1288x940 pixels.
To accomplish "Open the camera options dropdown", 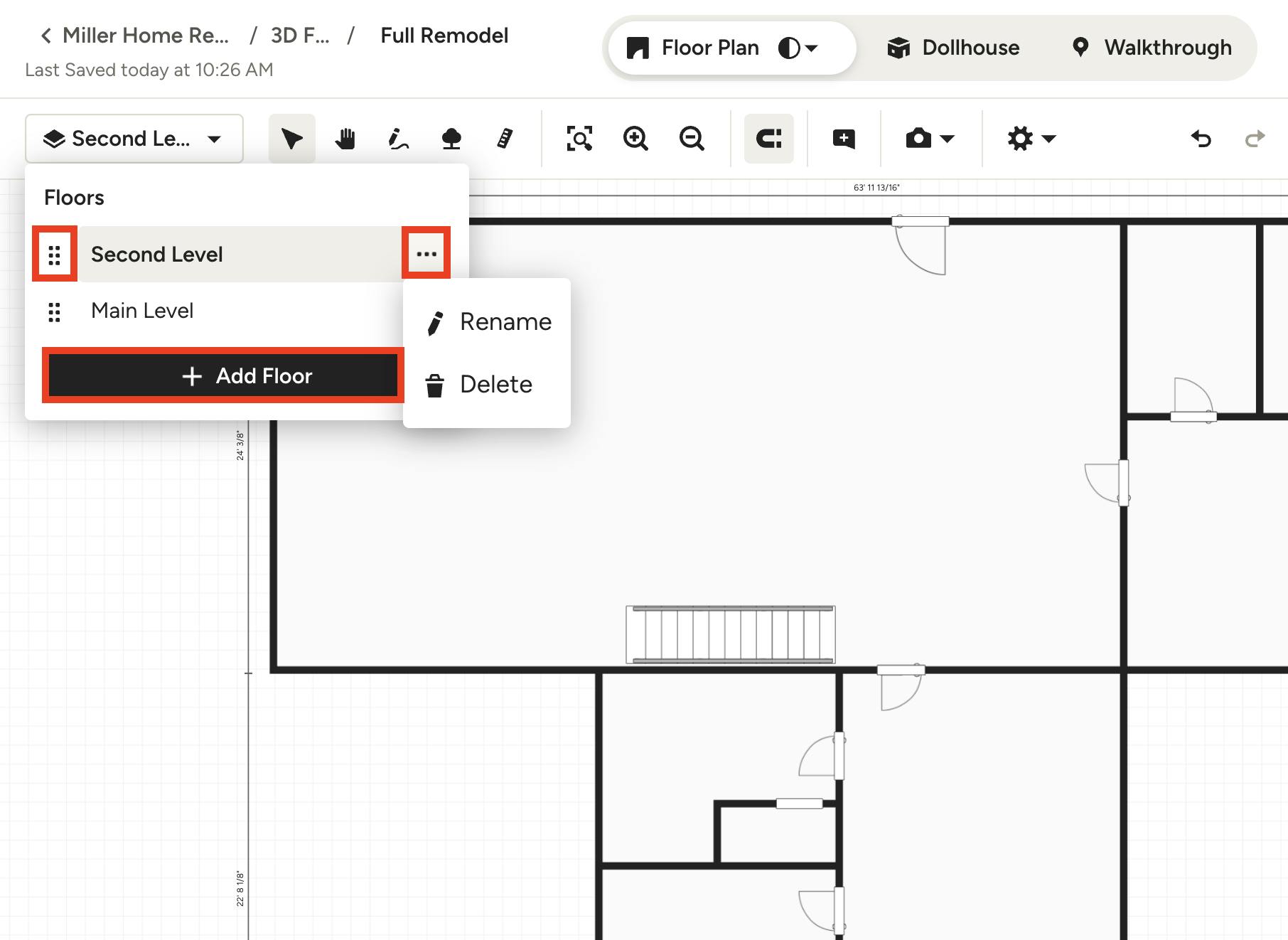I will tap(929, 139).
